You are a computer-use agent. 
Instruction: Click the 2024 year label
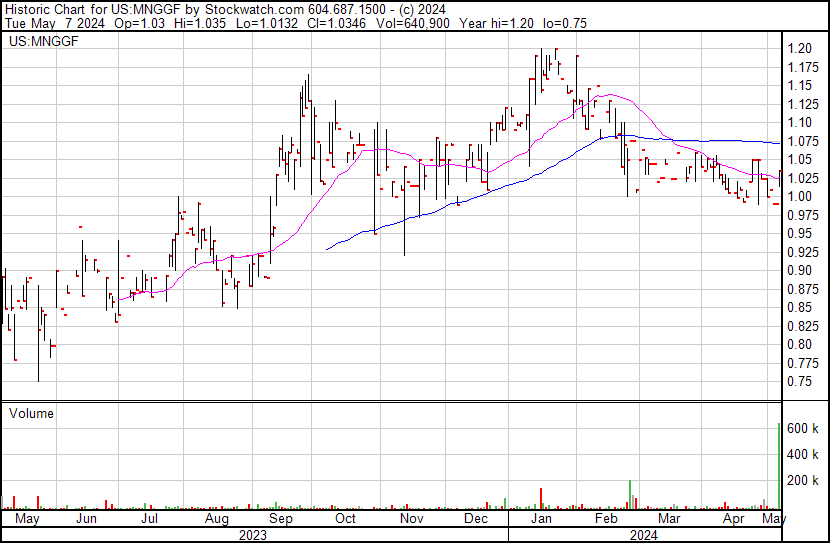point(644,535)
